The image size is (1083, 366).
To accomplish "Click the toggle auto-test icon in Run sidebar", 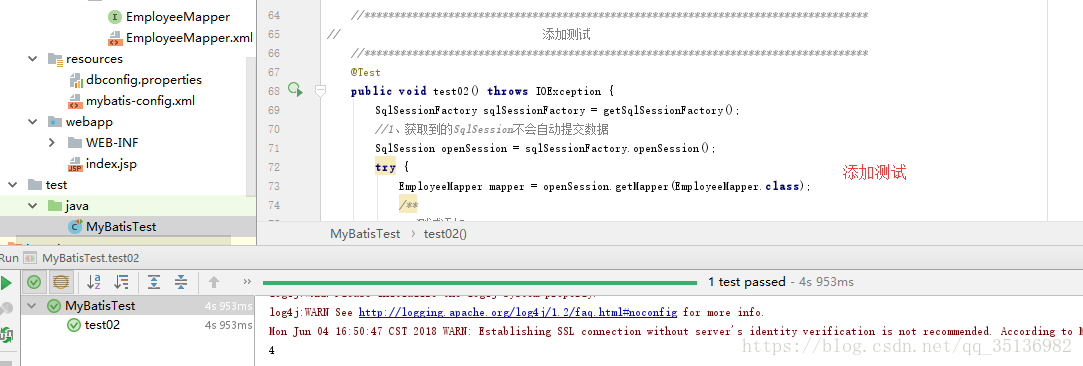I will point(6,335).
